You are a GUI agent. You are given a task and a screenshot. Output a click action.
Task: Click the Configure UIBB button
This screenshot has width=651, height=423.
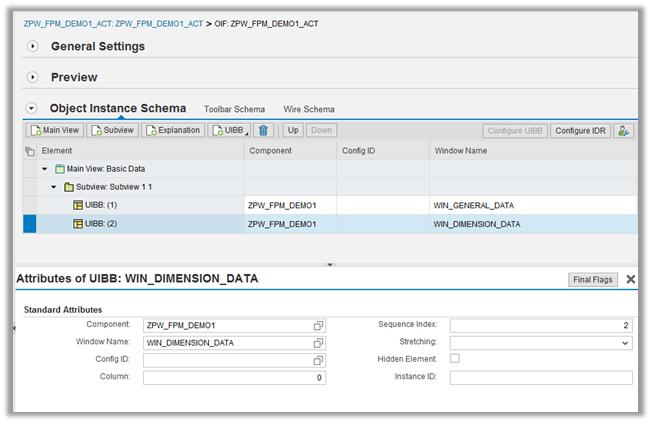[515, 131]
